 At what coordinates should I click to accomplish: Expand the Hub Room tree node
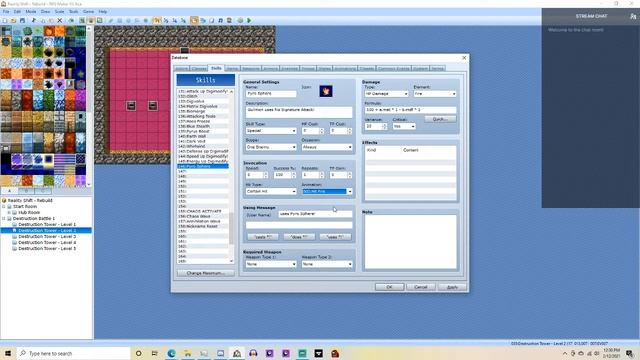point(9,213)
